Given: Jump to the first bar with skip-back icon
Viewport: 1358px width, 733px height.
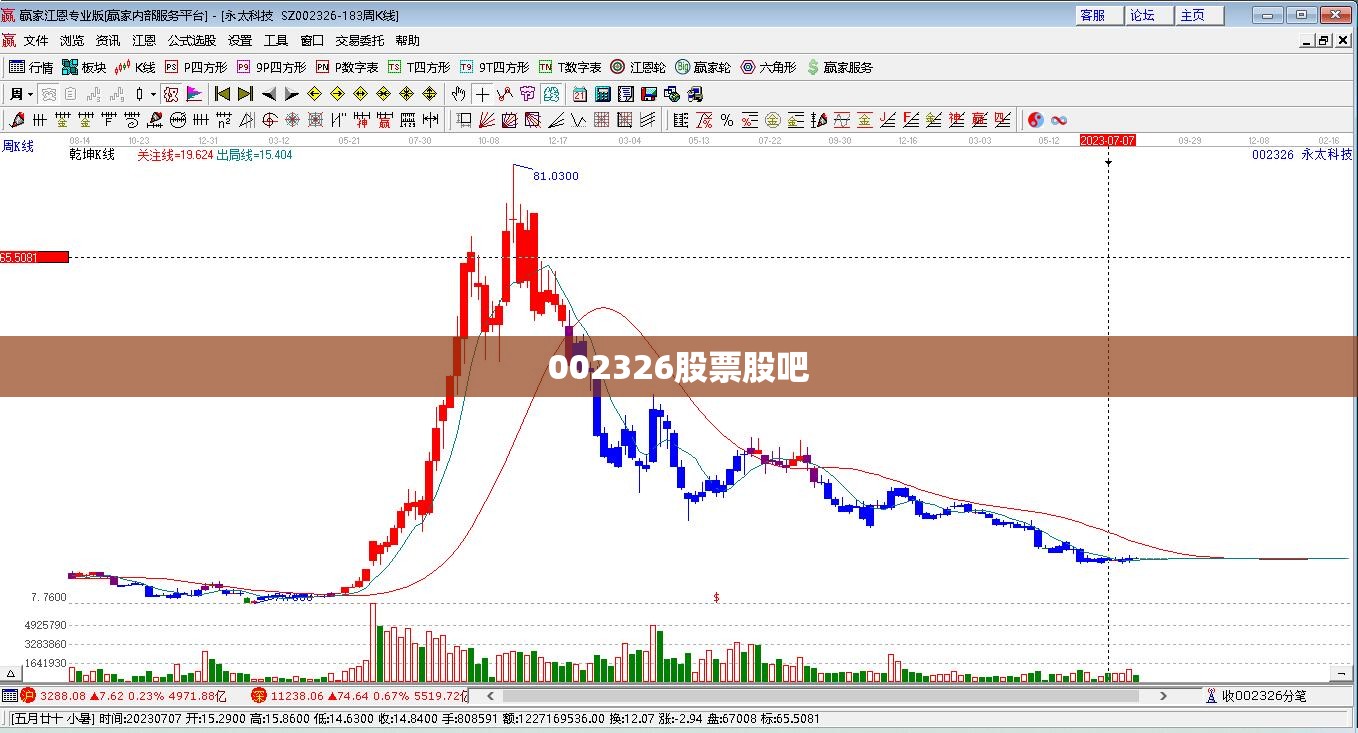Looking at the screenshot, I should tap(222, 94).
